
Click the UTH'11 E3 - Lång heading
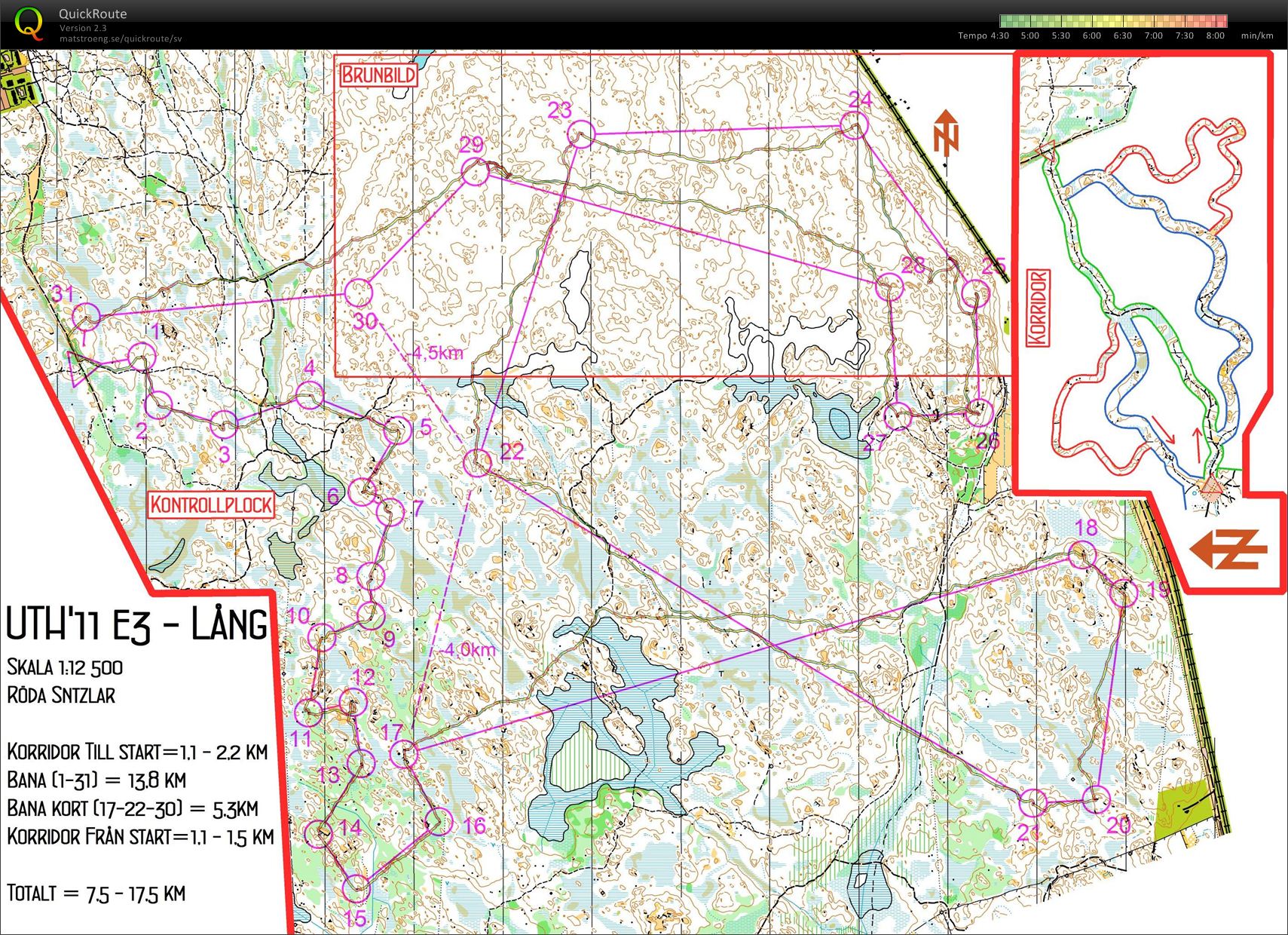pyautogui.click(x=136, y=624)
